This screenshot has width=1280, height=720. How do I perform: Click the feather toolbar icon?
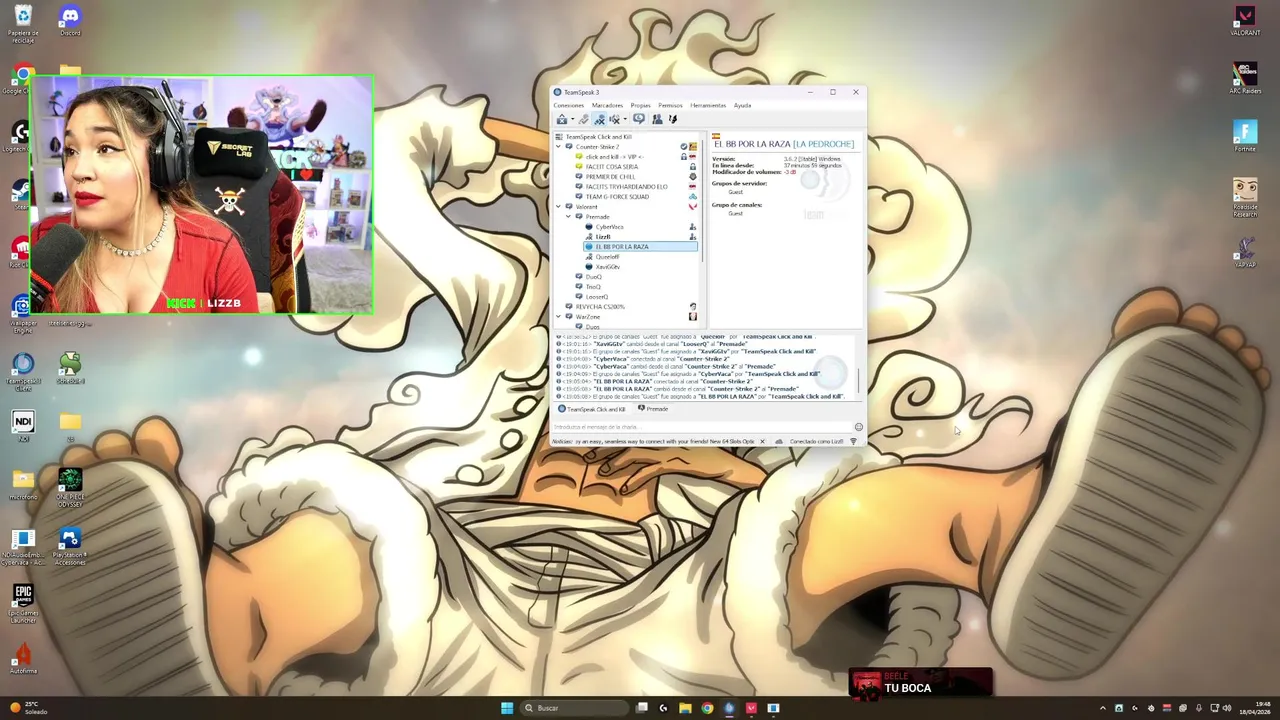[672, 119]
